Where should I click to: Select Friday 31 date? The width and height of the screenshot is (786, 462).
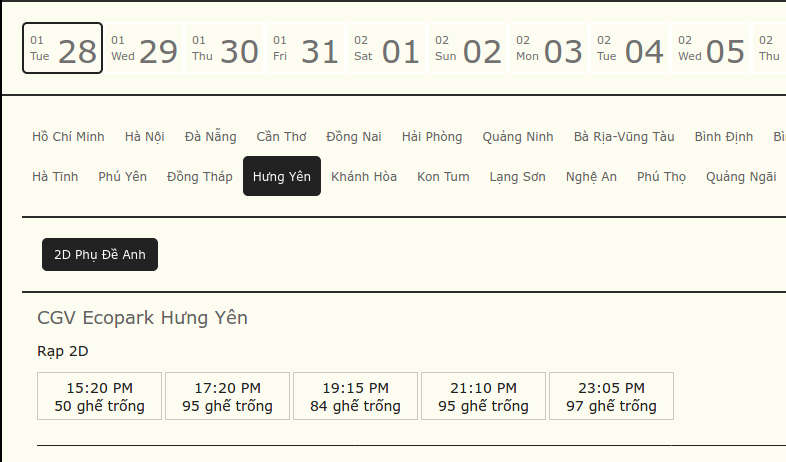click(x=305, y=49)
